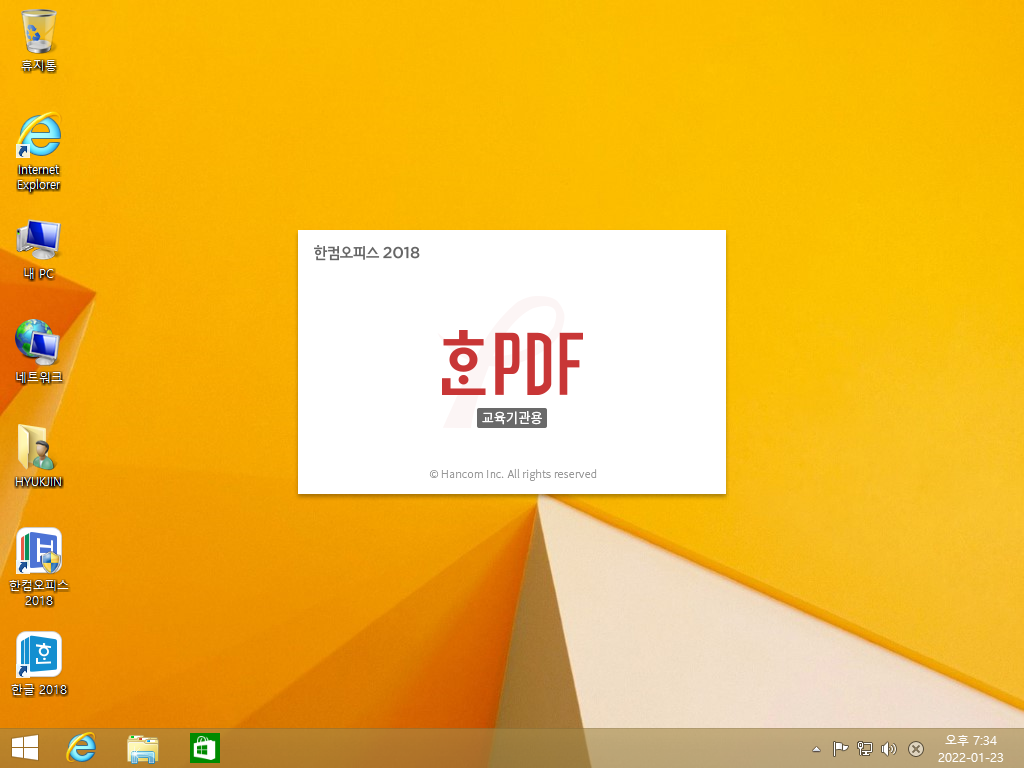
Task: Open File Explorer from the taskbar
Action: (x=142, y=748)
